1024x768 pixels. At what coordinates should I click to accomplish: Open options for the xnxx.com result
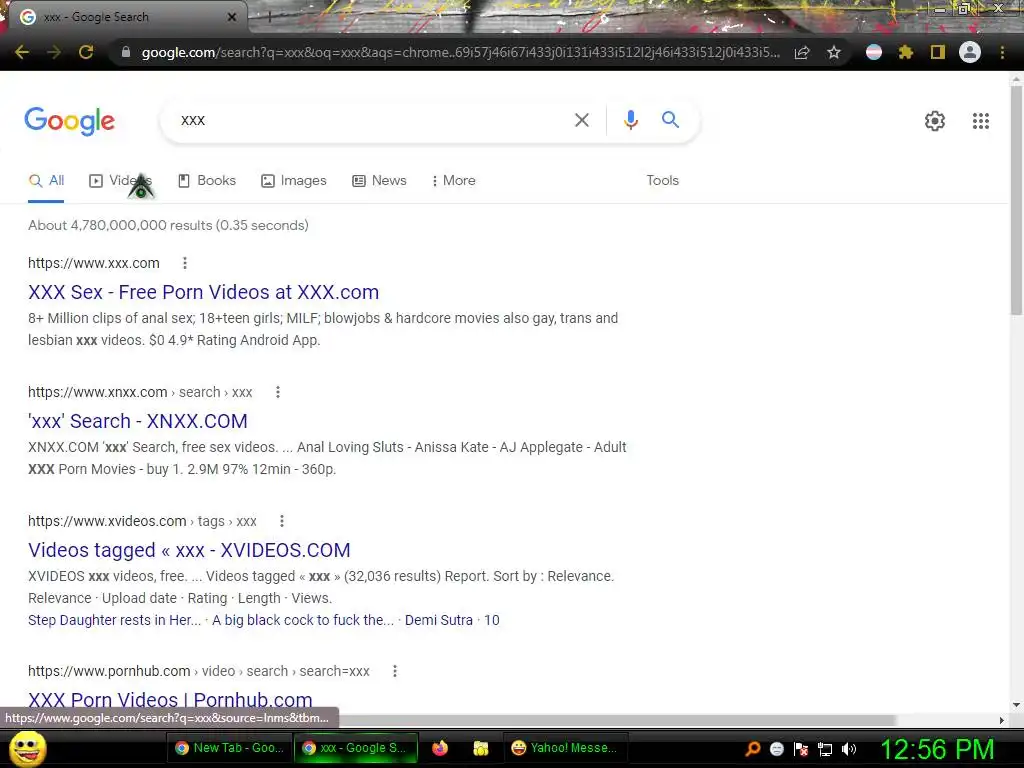278,392
